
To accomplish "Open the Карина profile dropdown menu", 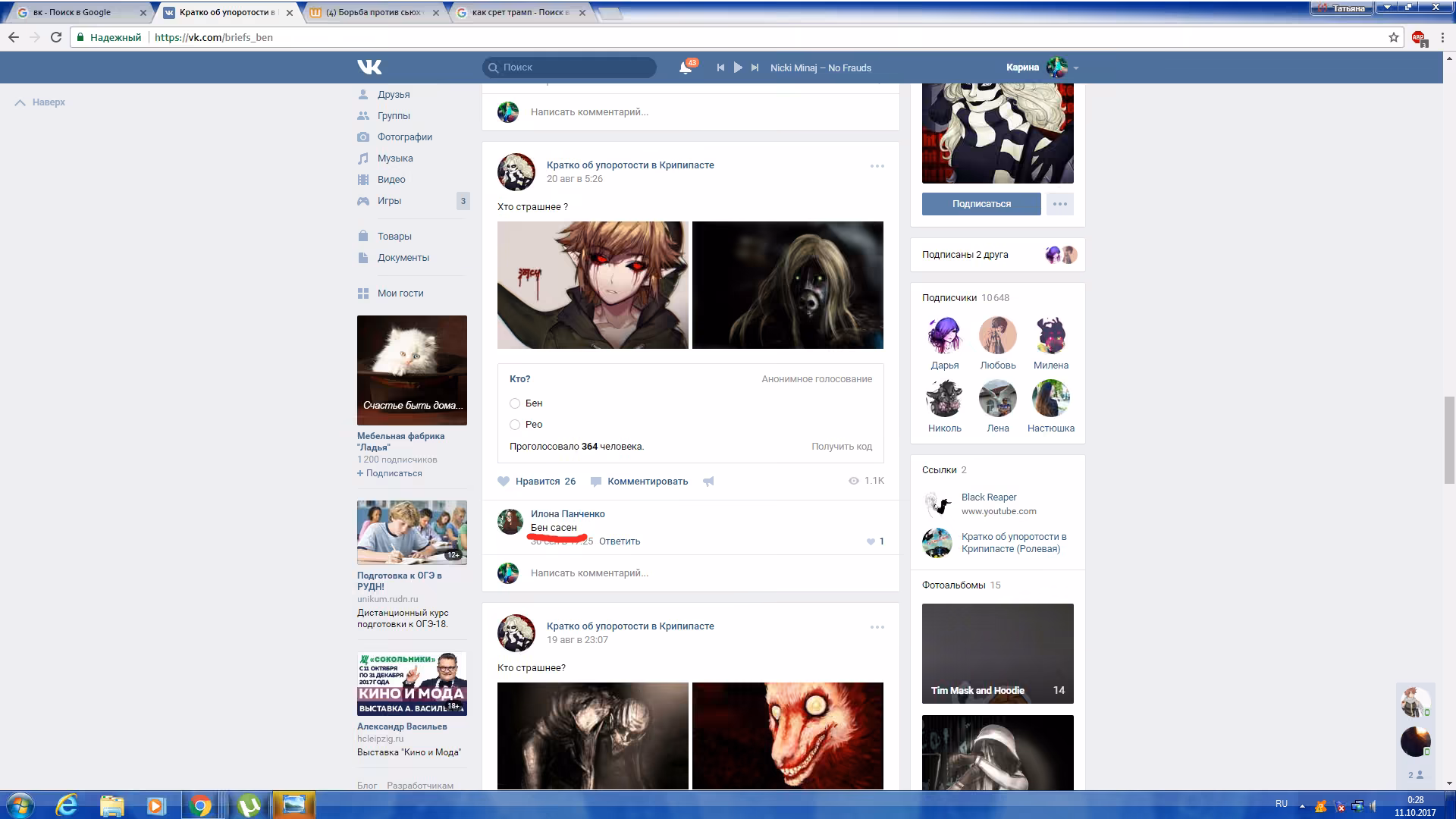I will pyautogui.click(x=1042, y=67).
